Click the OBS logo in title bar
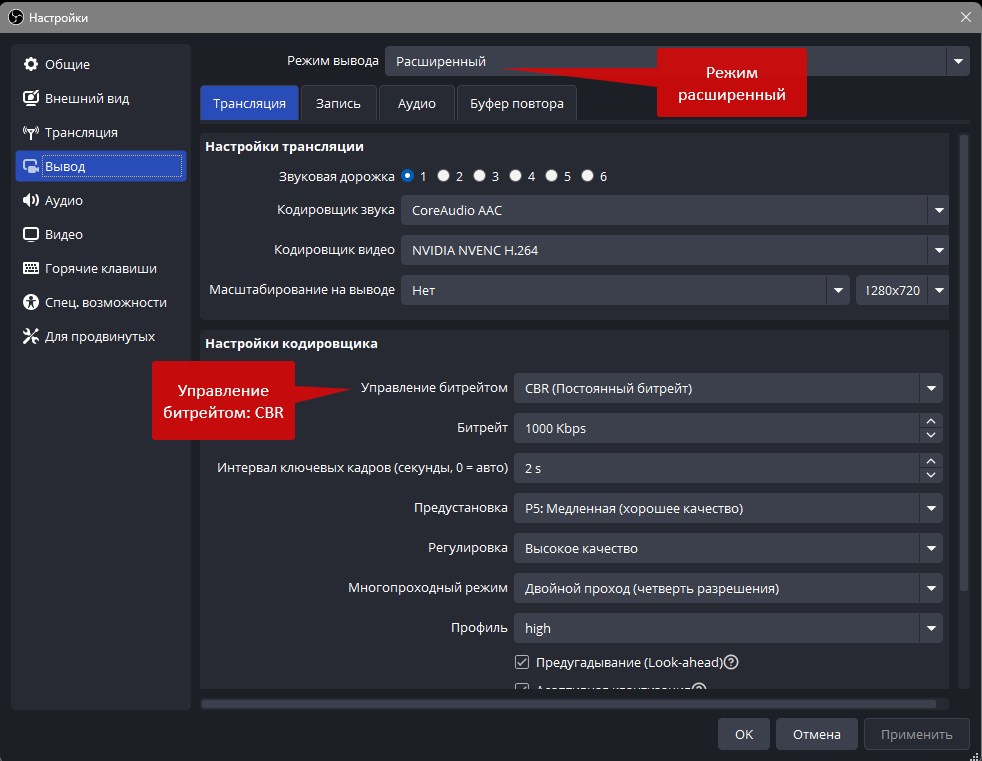 click(x=16, y=18)
